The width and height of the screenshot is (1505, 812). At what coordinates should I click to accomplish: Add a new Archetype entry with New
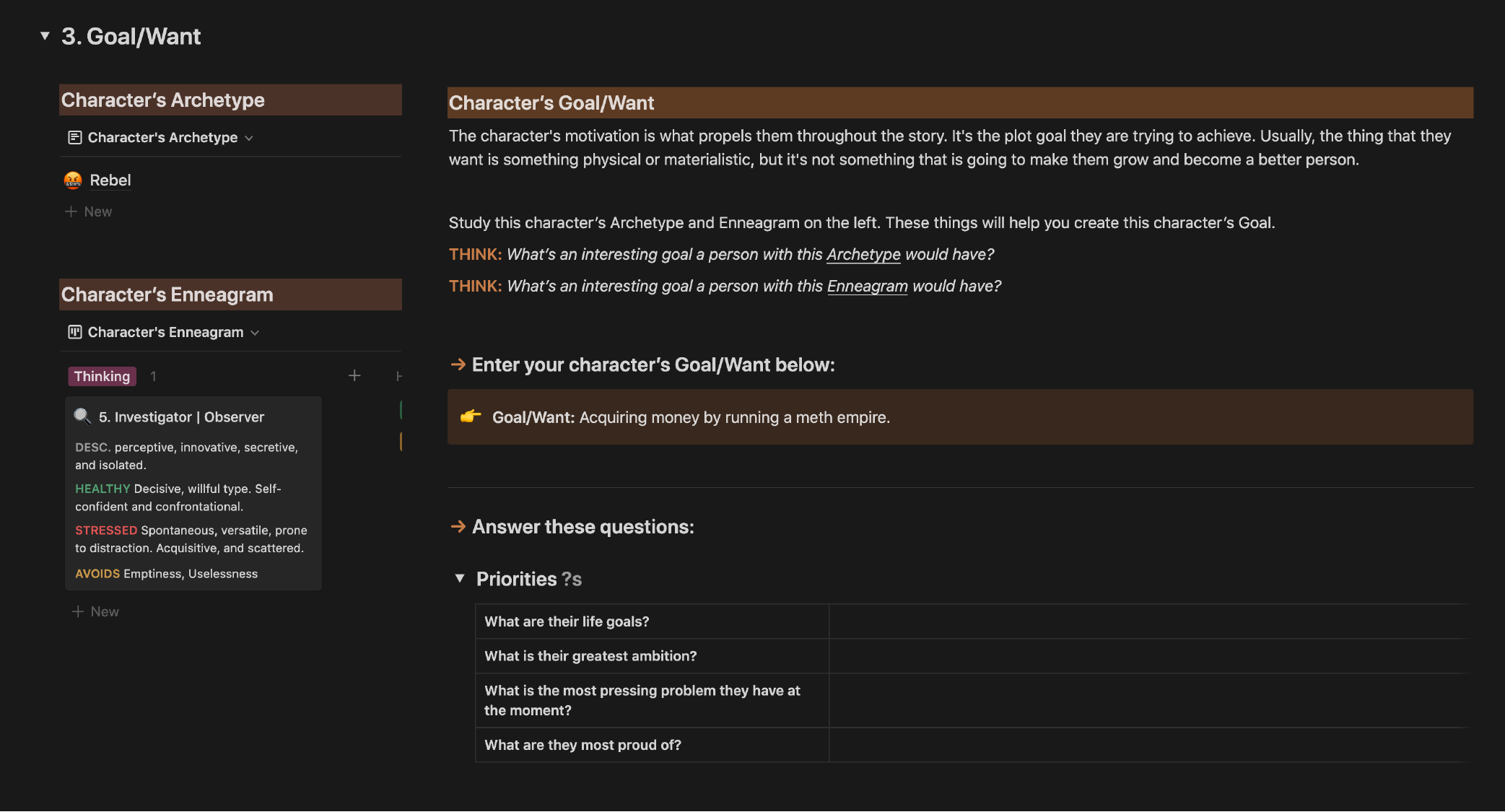pos(97,211)
